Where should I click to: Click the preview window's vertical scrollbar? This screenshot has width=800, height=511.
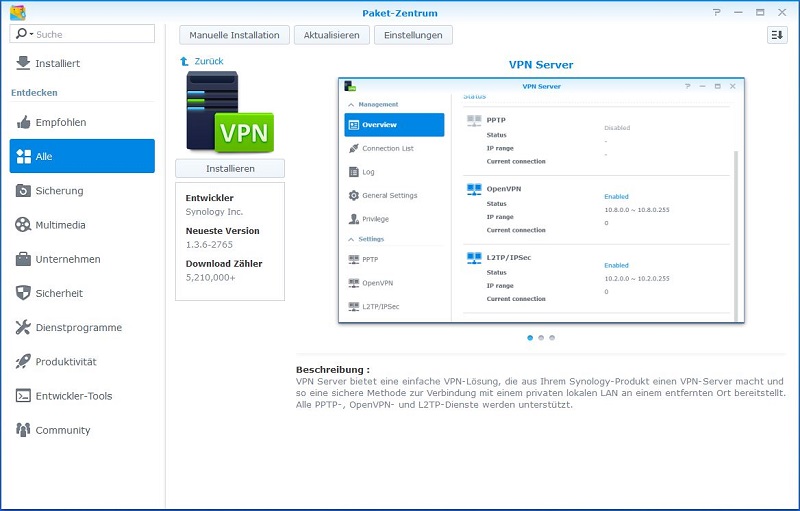point(736,236)
